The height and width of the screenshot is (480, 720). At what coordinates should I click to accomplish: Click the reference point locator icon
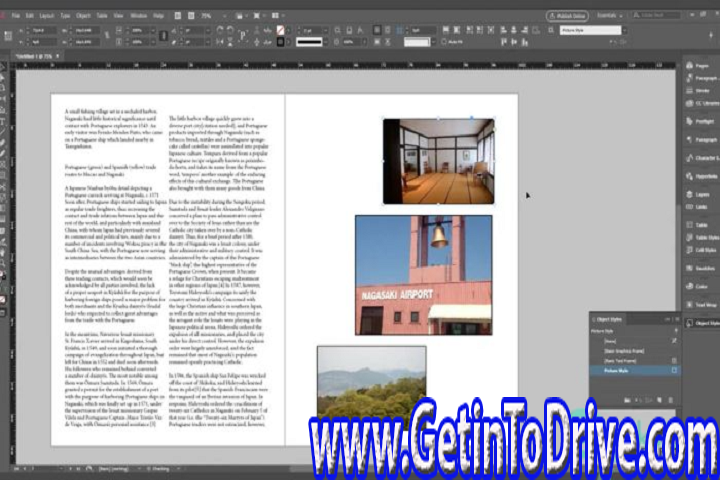8,36
